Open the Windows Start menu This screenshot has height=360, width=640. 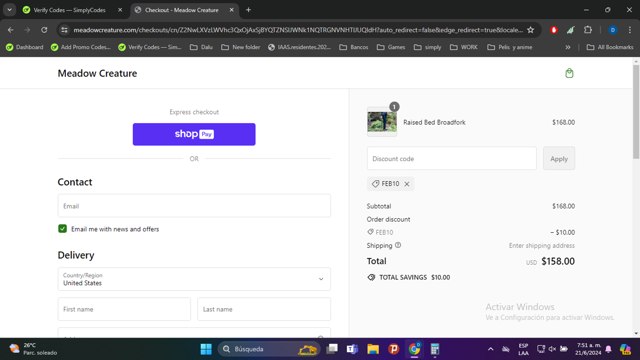coord(206,349)
